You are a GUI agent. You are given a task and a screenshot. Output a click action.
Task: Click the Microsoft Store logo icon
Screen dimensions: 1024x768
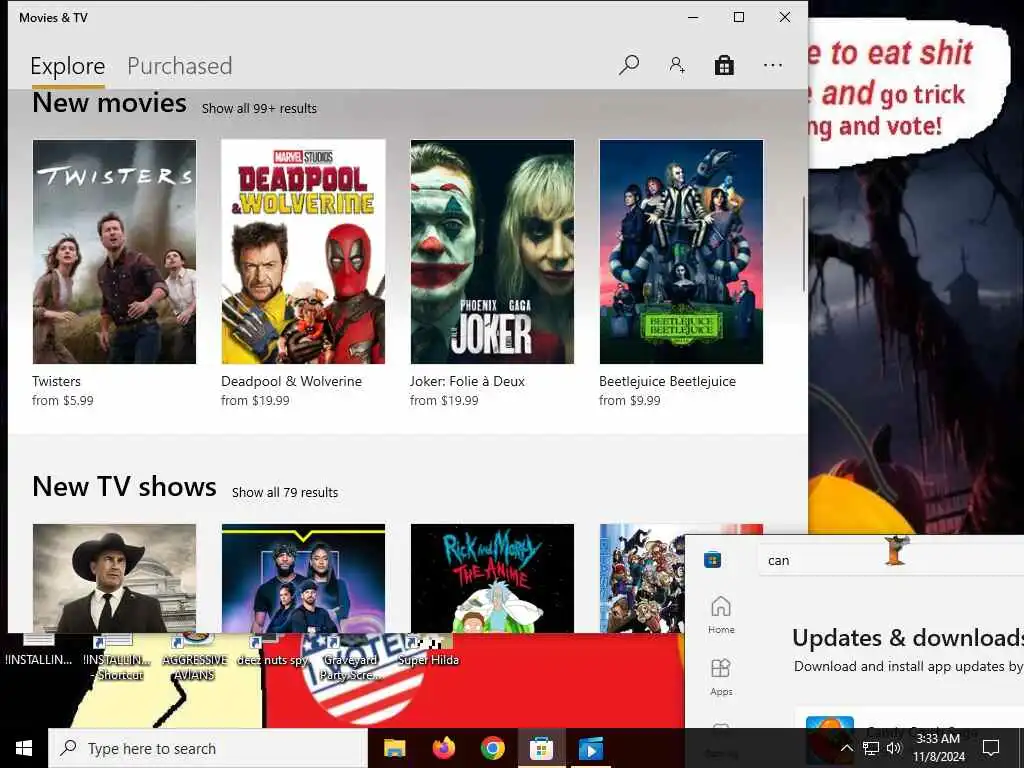click(x=712, y=560)
